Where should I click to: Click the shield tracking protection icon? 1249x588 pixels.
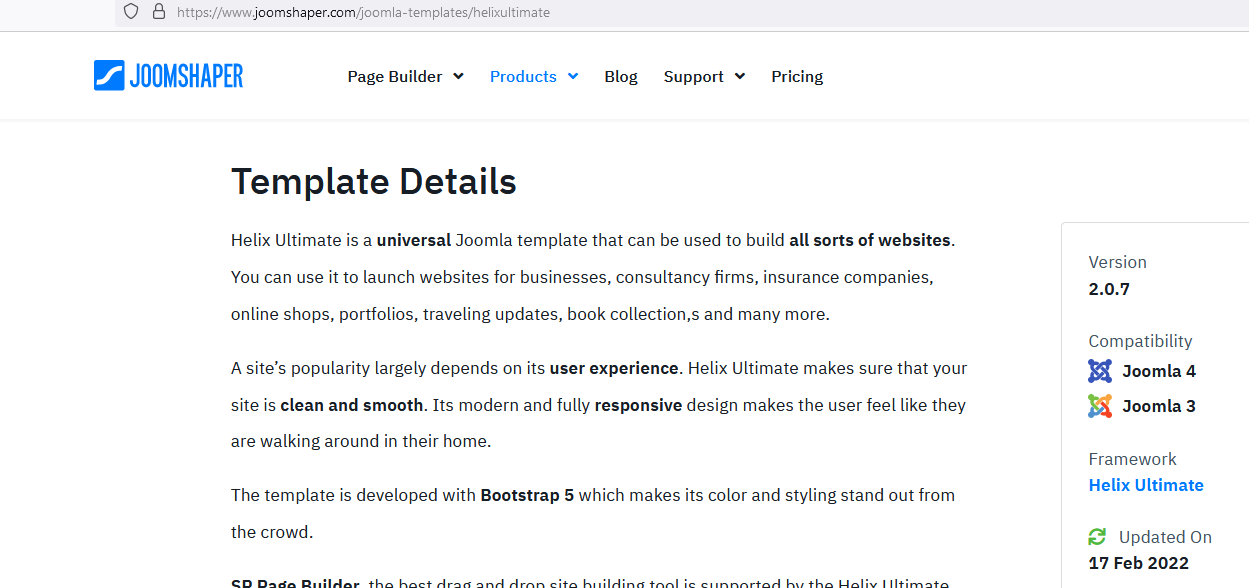click(x=131, y=12)
